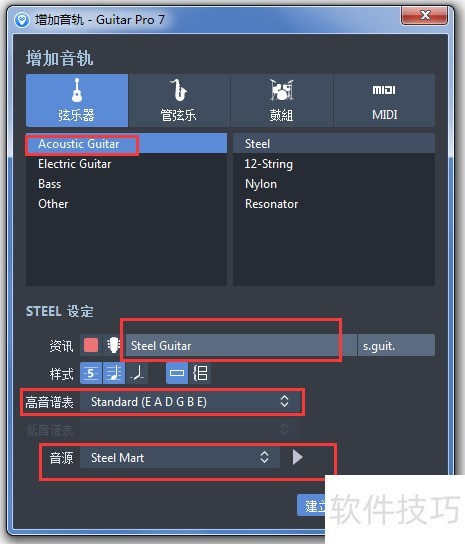Open the guitar headstock instrument icon

[113, 345]
